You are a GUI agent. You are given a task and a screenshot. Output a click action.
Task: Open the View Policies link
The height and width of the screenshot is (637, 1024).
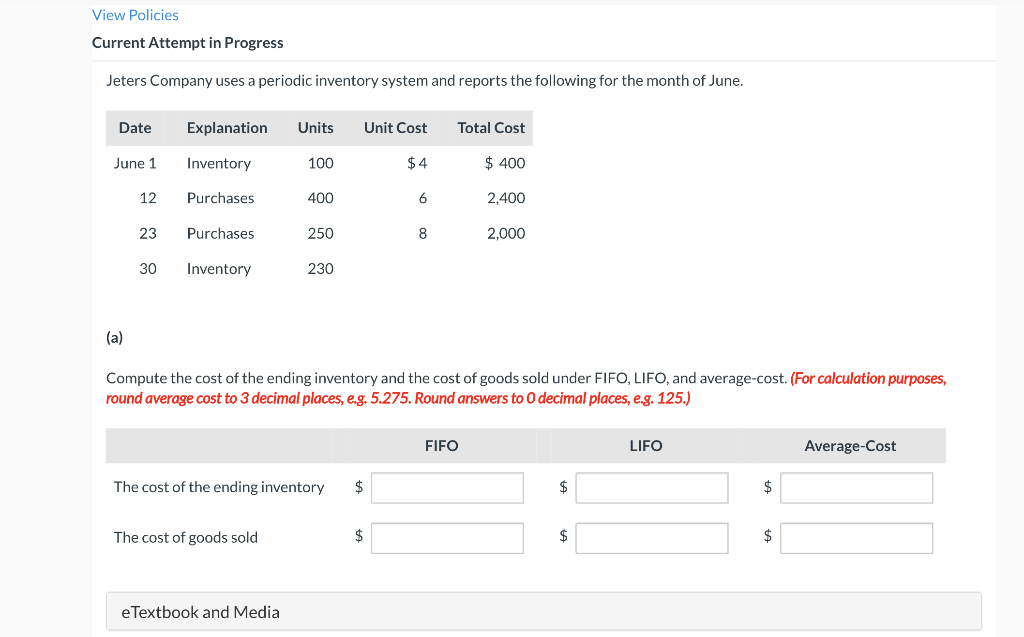pos(135,14)
